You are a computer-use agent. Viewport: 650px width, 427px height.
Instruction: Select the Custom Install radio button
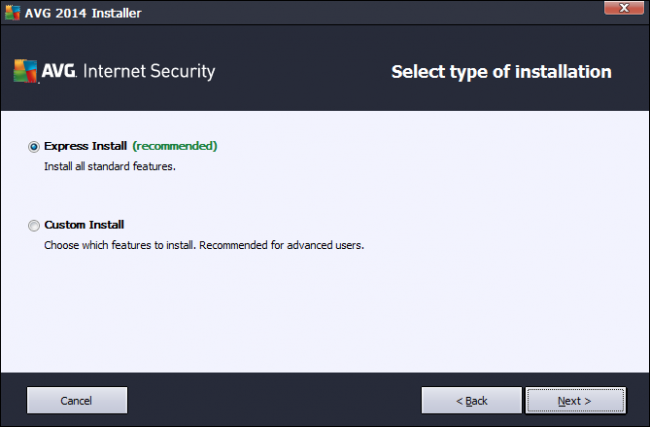(x=35, y=225)
